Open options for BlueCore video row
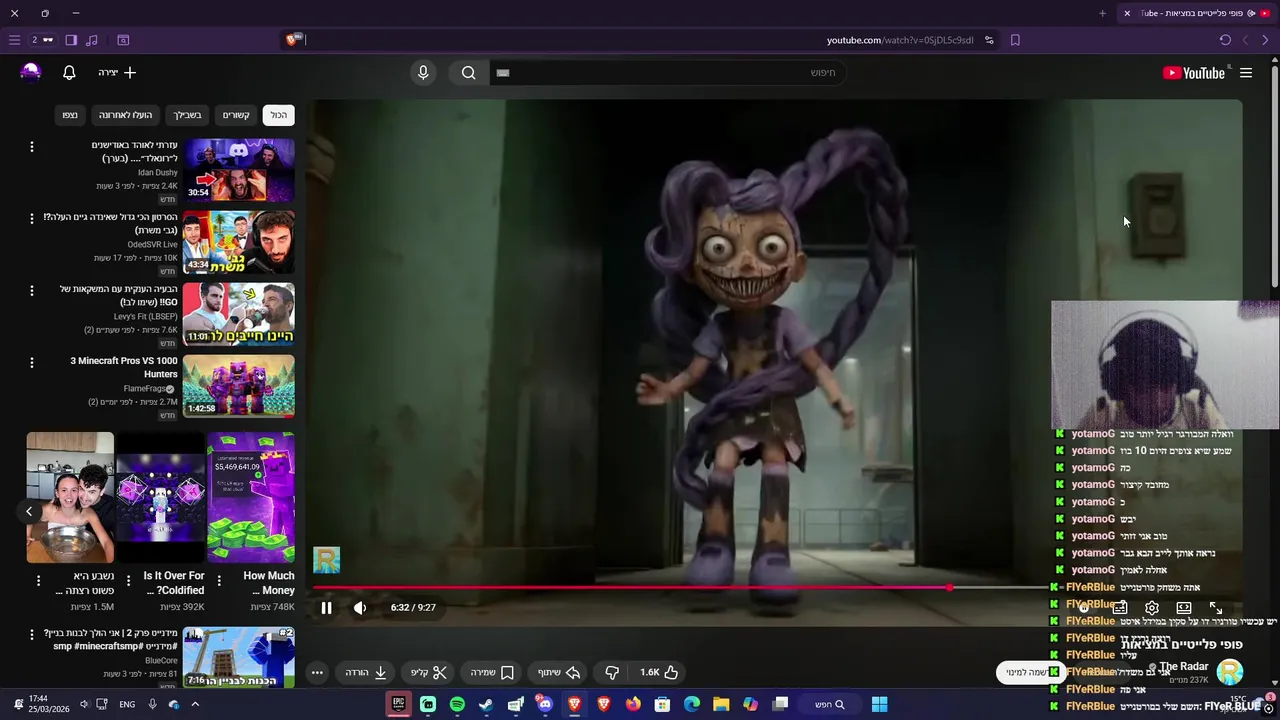 click(x=31, y=634)
